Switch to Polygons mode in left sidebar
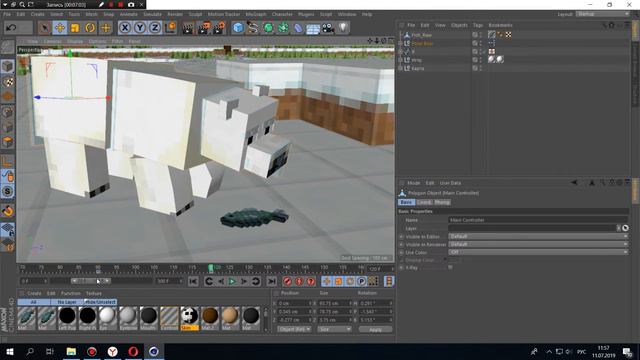640x360 pixels. point(7,142)
